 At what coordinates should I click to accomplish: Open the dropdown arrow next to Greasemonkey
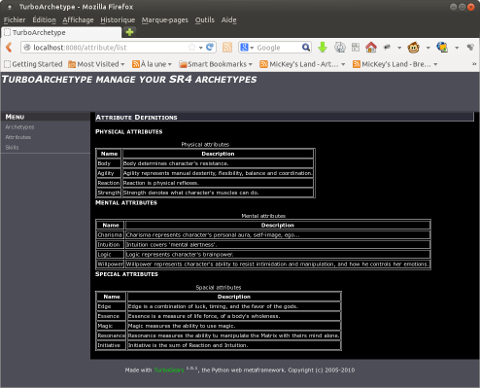coord(428,48)
